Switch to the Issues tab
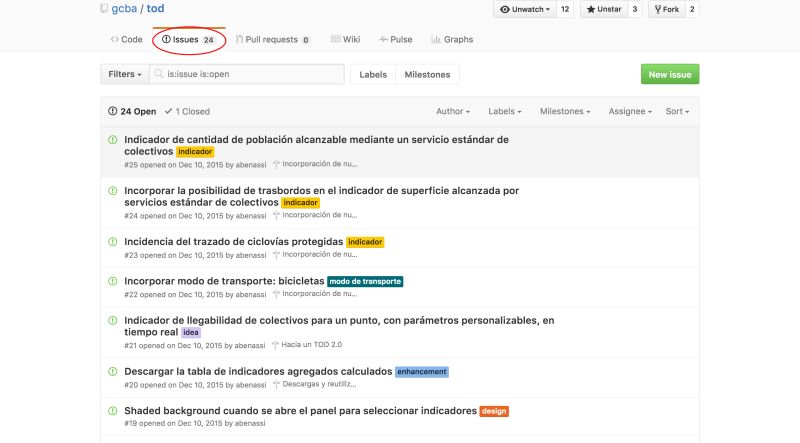Screen dimensions: 800x443 [188, 39]
